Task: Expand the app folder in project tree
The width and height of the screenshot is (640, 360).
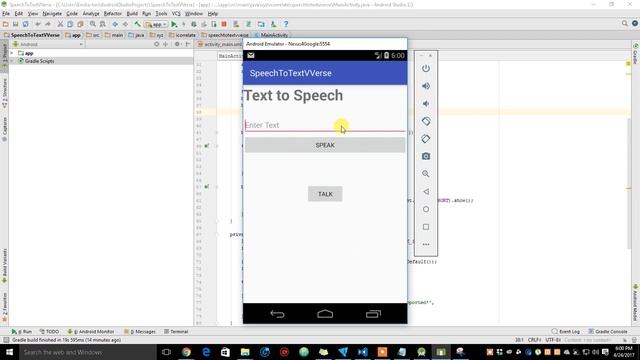Action: pyautogui.click(x=12, y=53)
